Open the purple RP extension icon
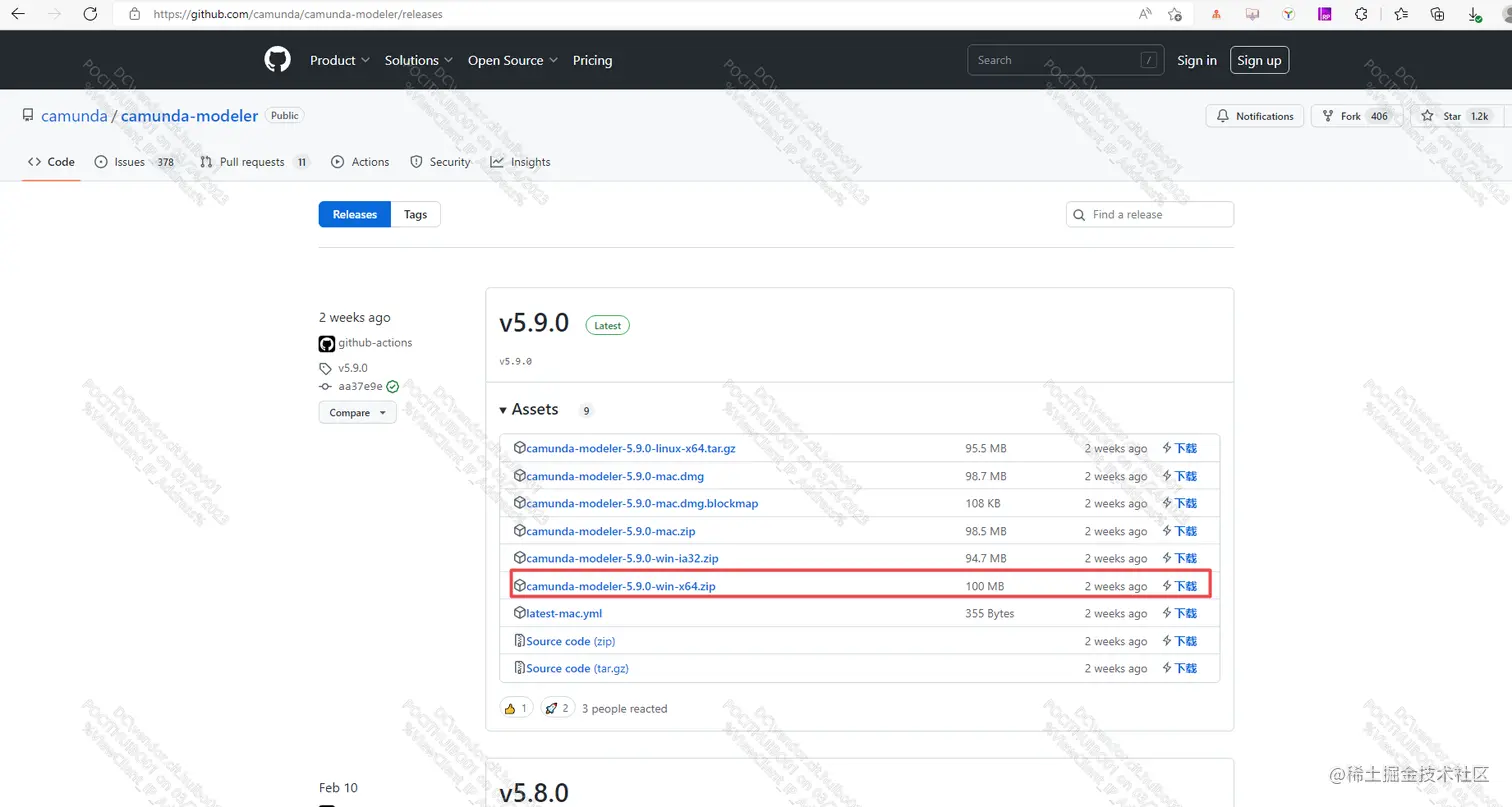The image size is (1512, 807). pyautogui.click(x=1325, y=14)
